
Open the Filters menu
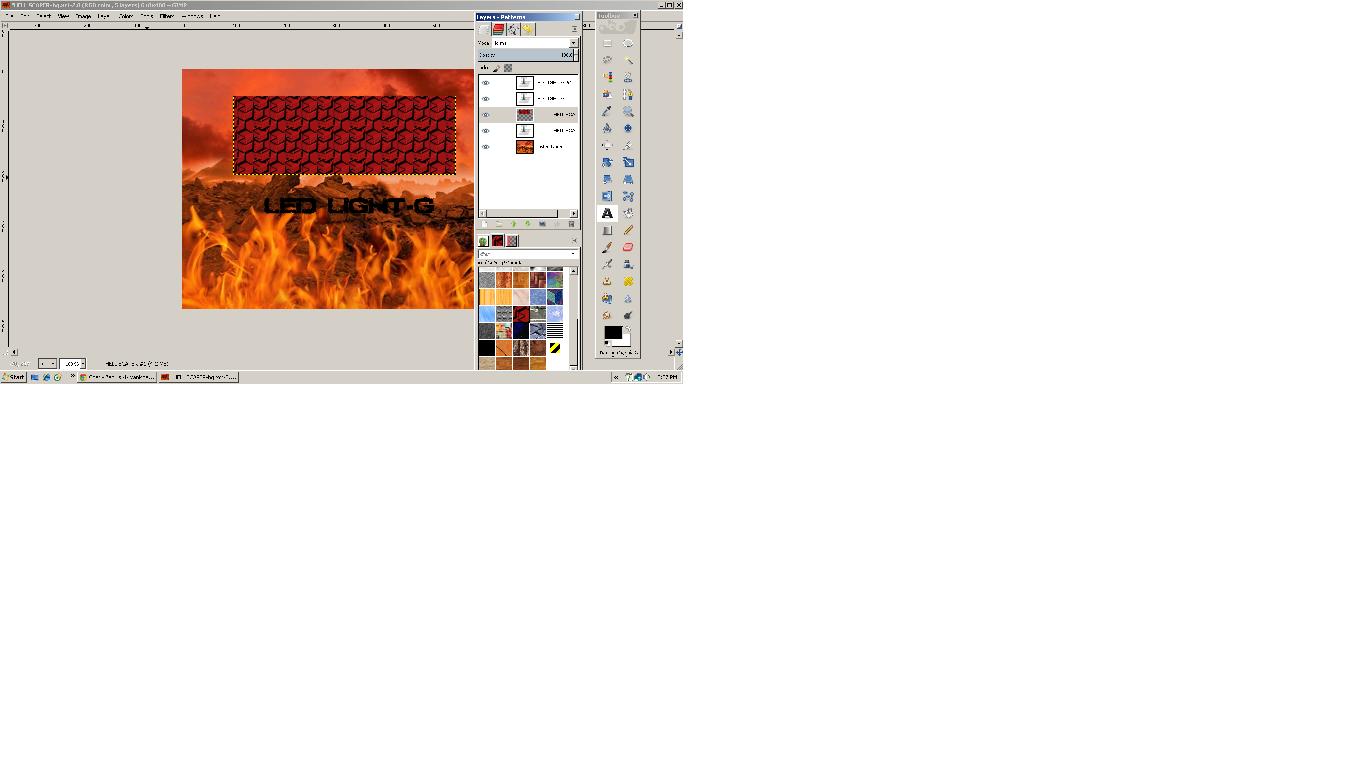point(167,16)
